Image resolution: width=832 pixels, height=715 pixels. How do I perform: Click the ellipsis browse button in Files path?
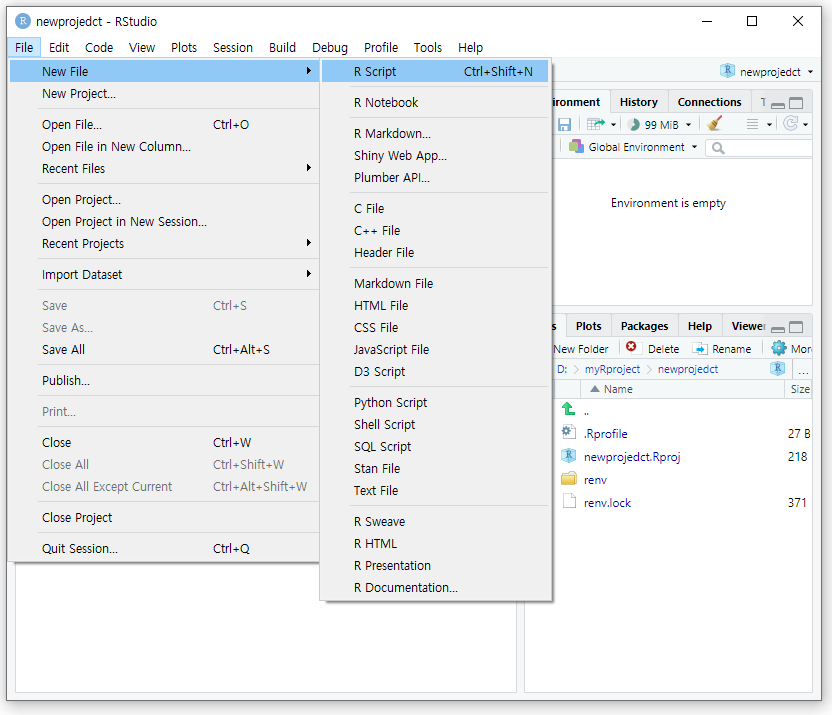click(x=803, y=369)
